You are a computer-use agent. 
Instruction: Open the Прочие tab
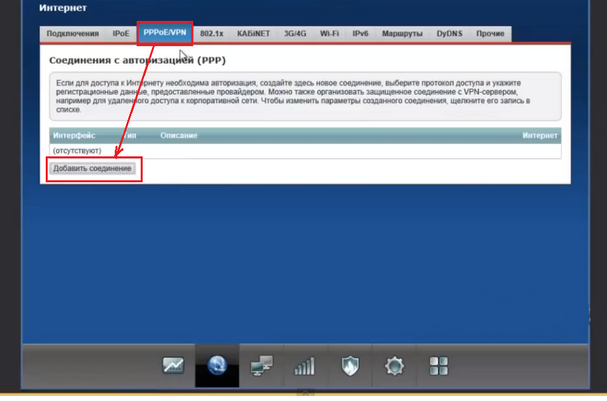(x=490, y=34)
